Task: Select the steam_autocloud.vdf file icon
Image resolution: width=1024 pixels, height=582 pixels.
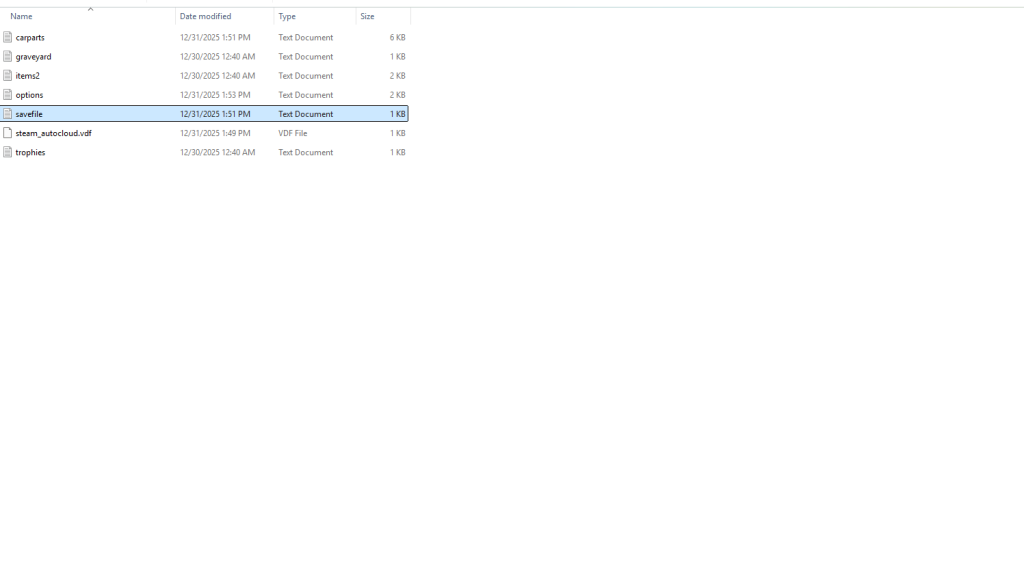Action: (x=8, y=133)
